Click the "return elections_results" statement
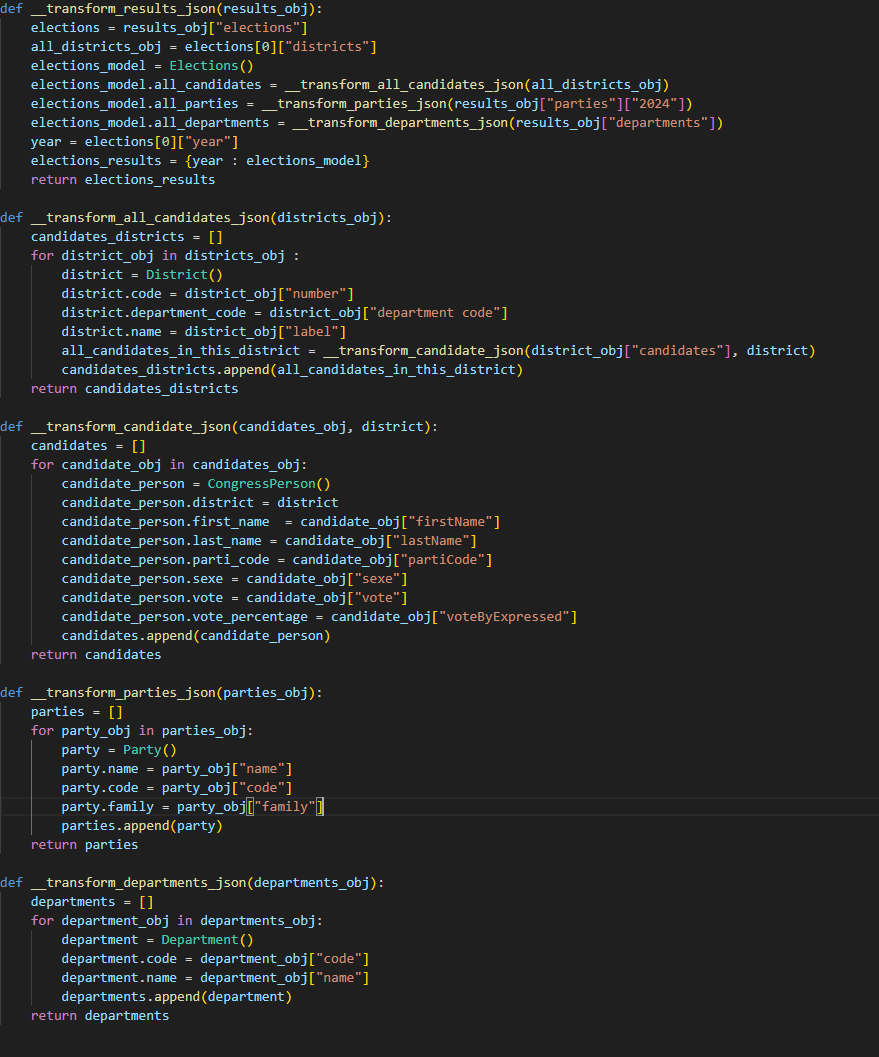879x1057 pixels. 123,180
